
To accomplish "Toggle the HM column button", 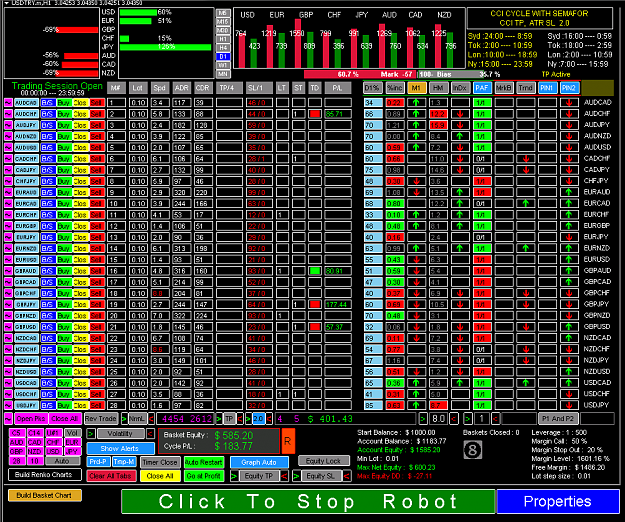I will [x=438, y=88].
